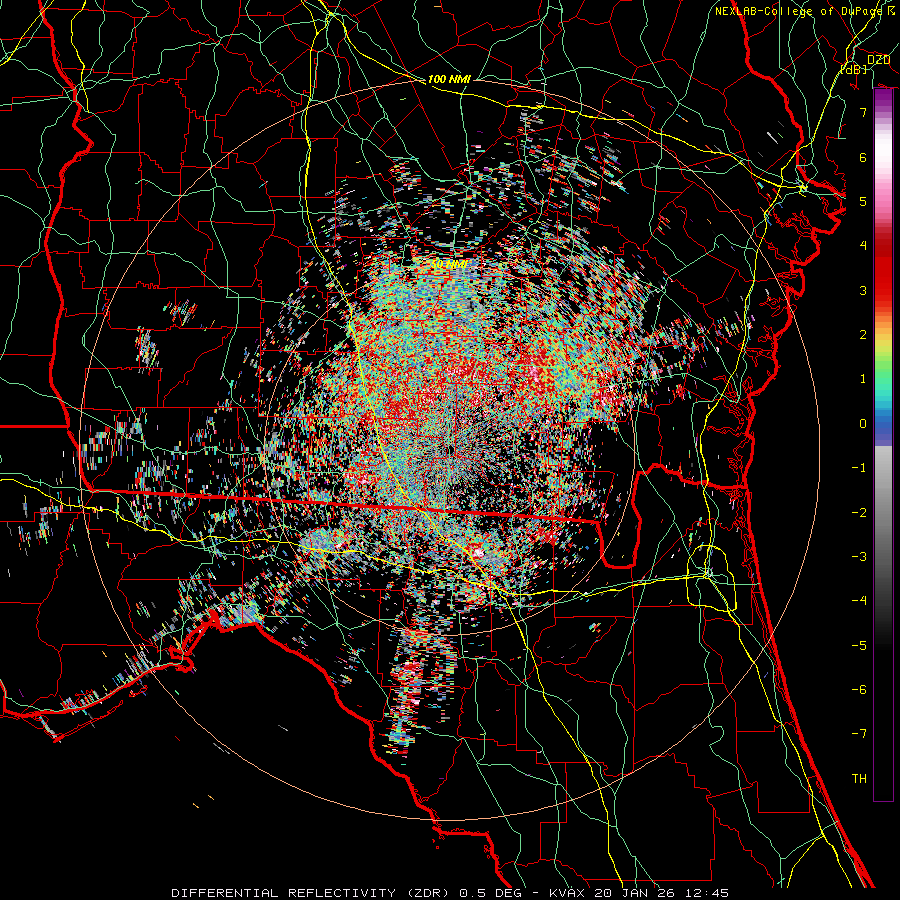
Task: Click the '4' scale value
Action: 863,246
